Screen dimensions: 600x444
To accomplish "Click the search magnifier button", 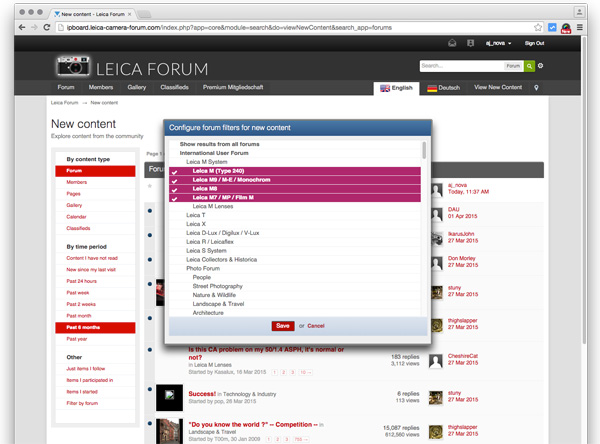I will (530, 66).
